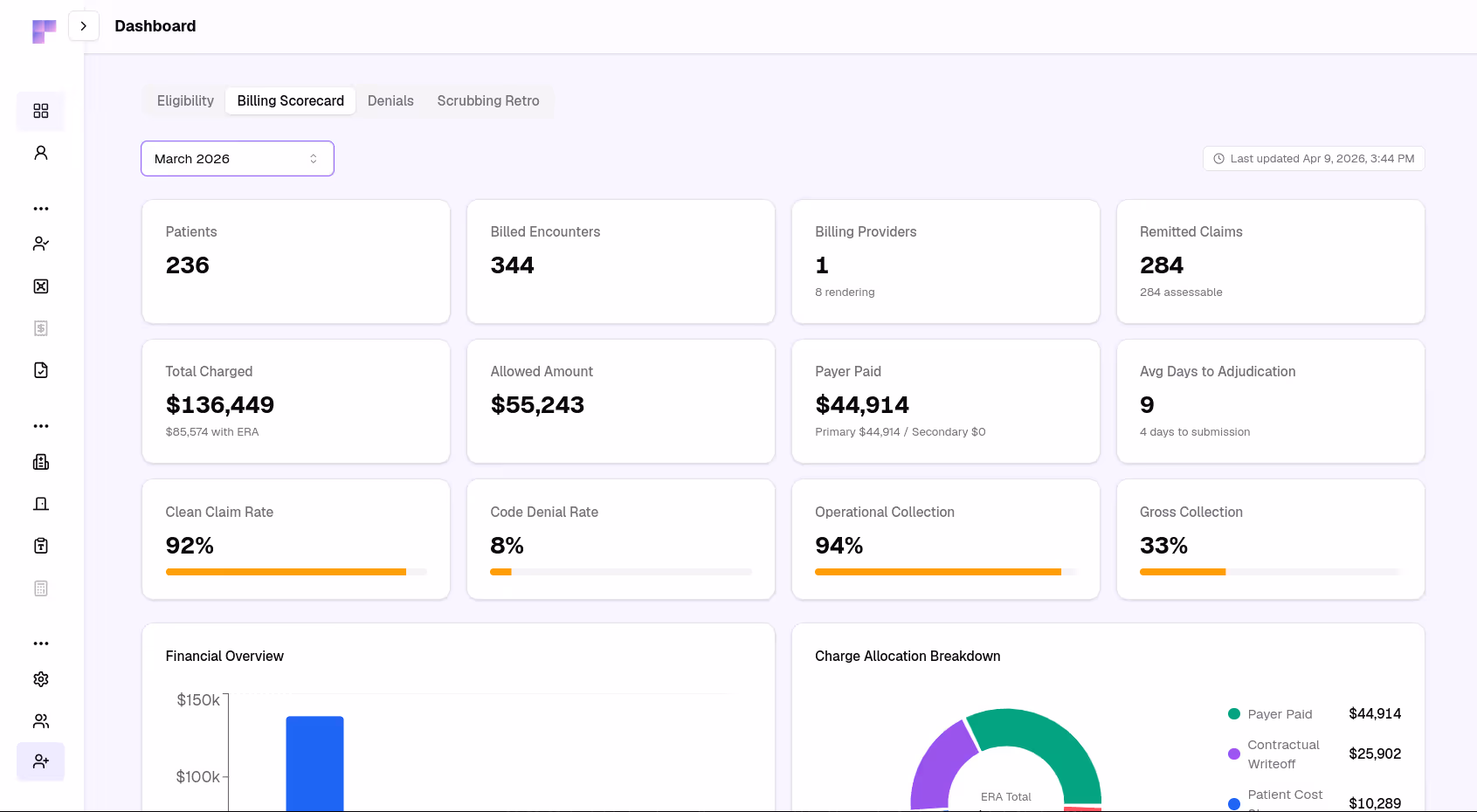This screenshot has width=1477, height=812.
Task: Select the patient profile icon in sidebar
Action: click(x=40, y=152)
